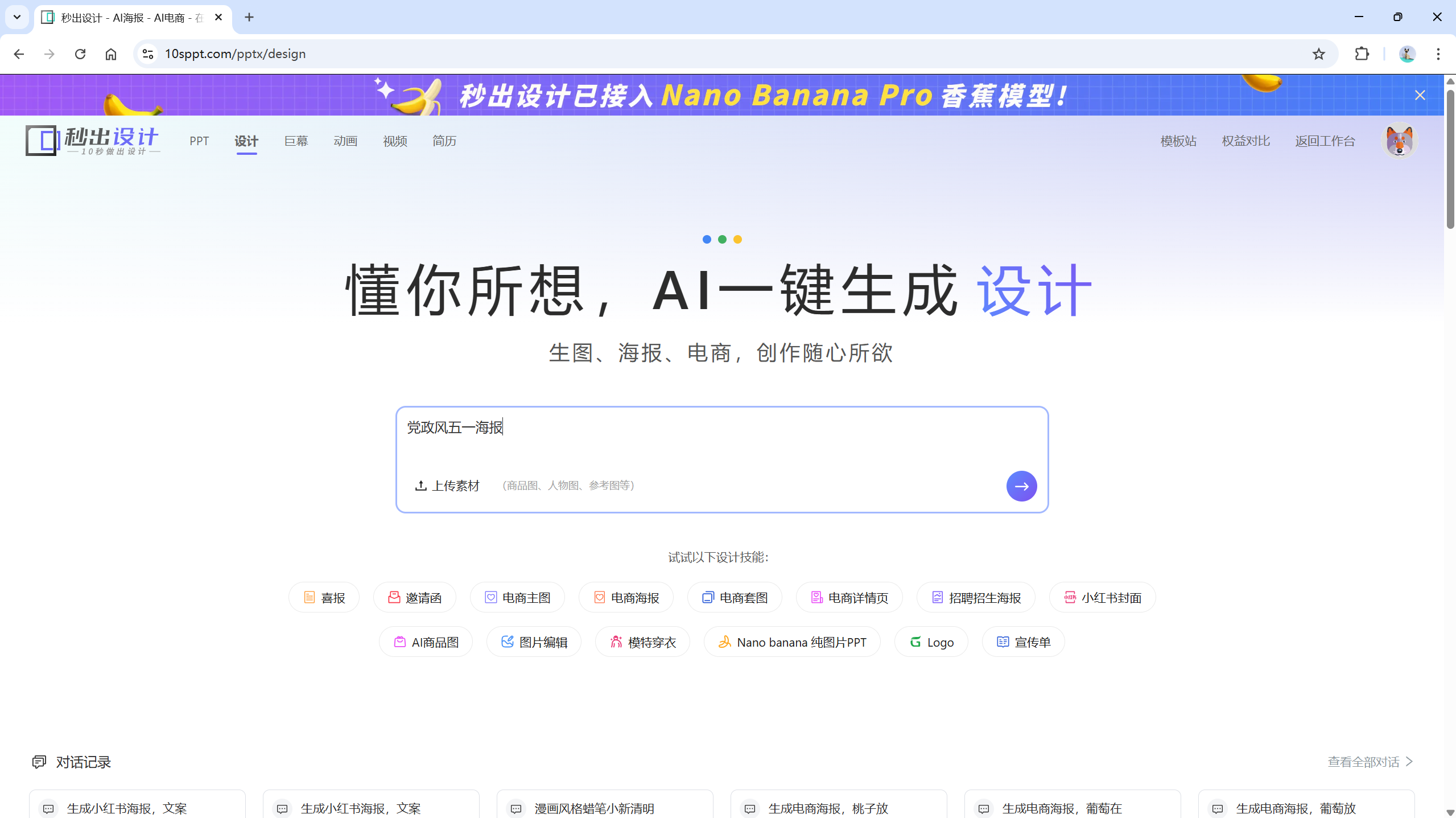Click 返回工作台 link
This screenshot has width=1456, height=818.
tap(1325, 141)
